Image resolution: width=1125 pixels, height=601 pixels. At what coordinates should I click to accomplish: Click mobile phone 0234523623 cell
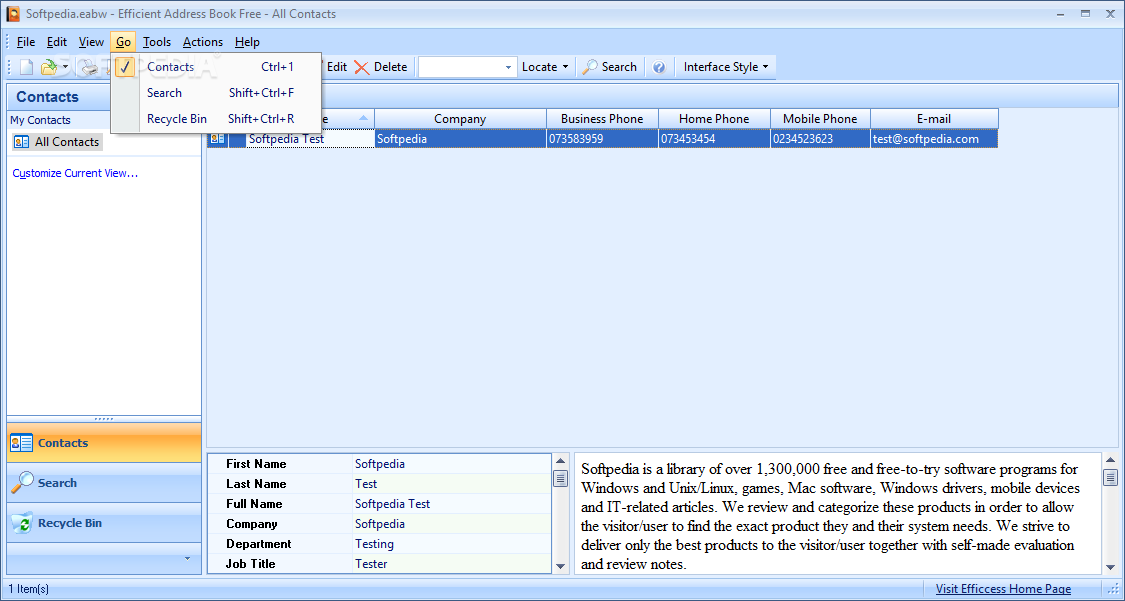click(x=821, y=138)
